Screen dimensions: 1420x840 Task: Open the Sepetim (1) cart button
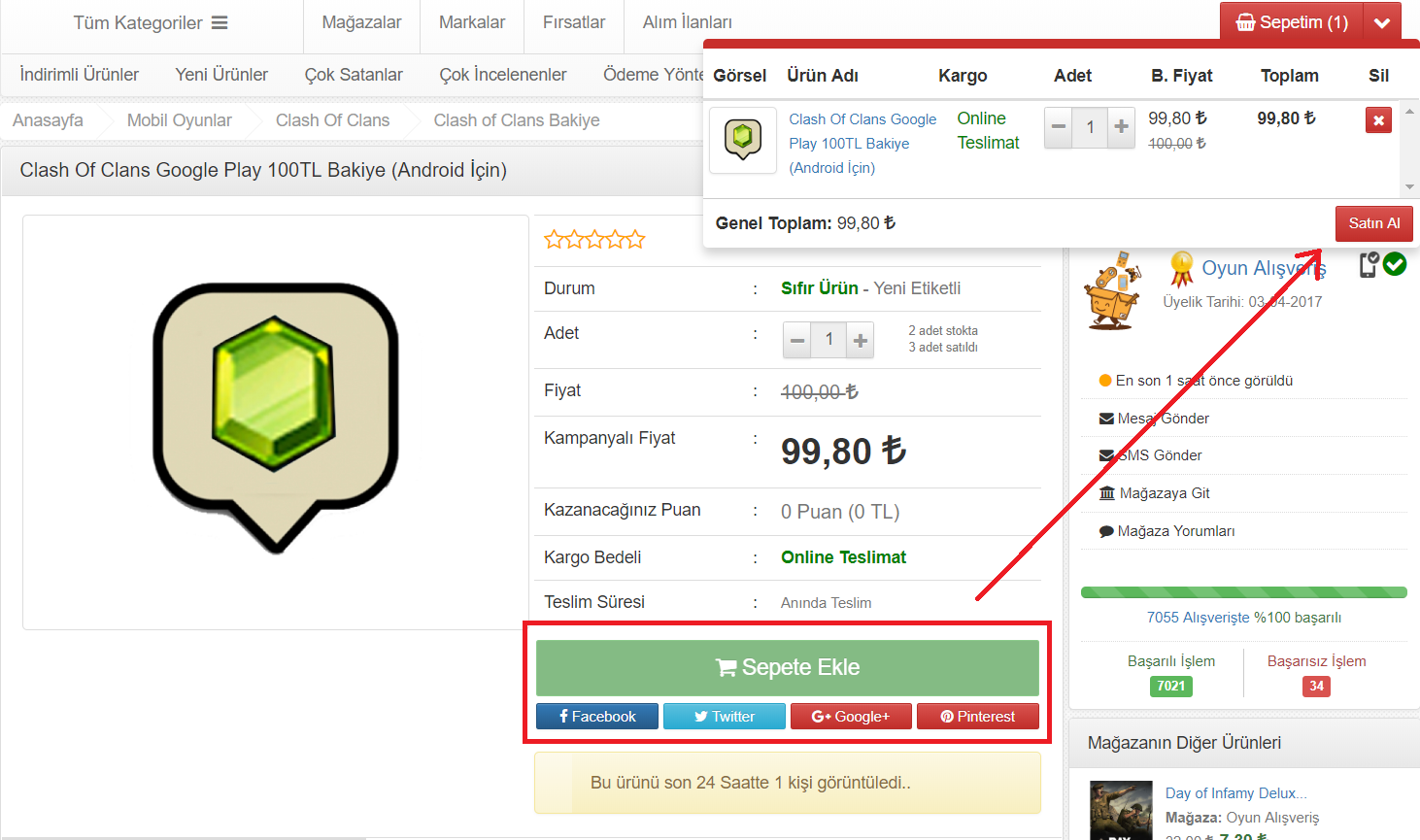(1292, 22)
